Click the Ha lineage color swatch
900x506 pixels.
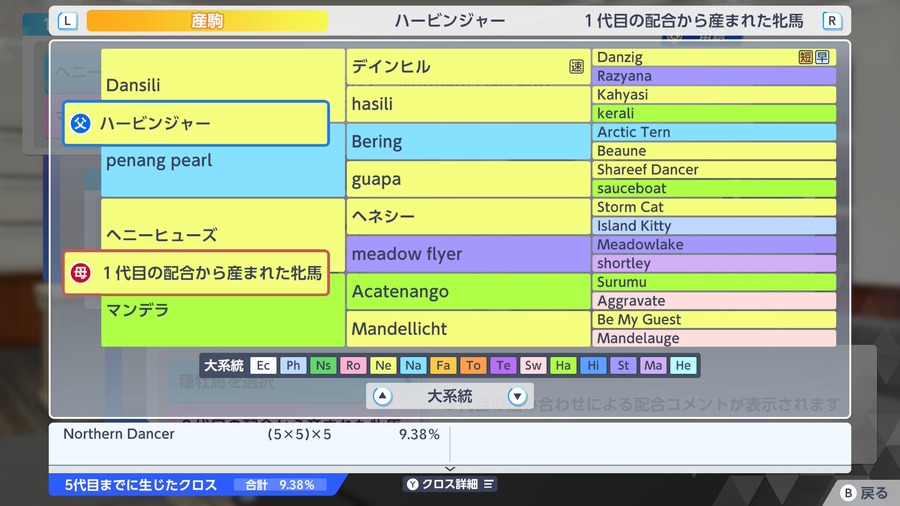[563, 365]
